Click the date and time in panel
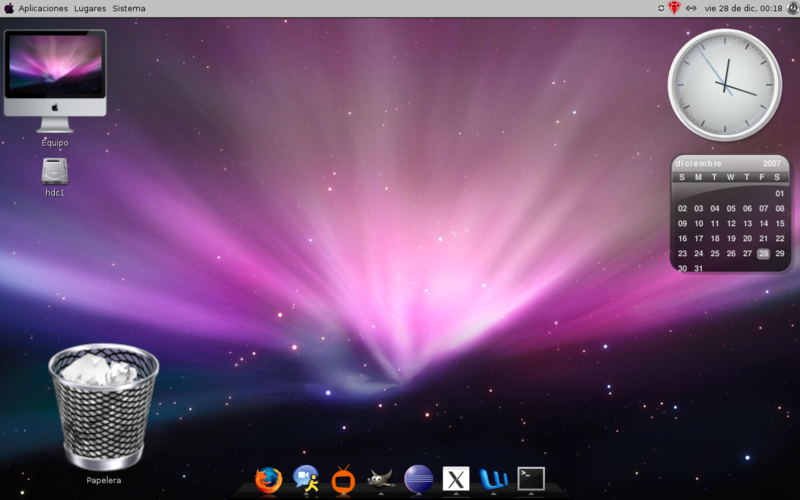 743,8
